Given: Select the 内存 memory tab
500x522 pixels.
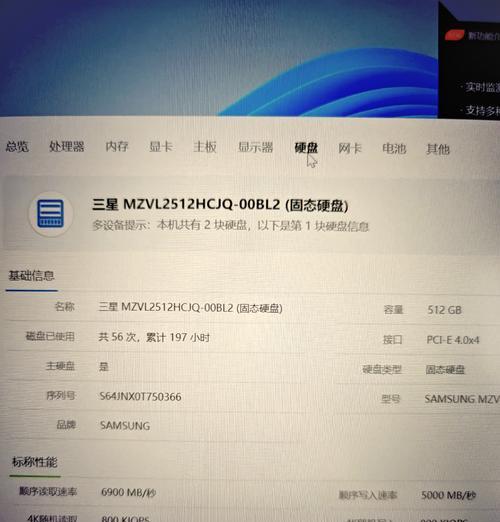Looking at the screenshot, I should [117, 146].
